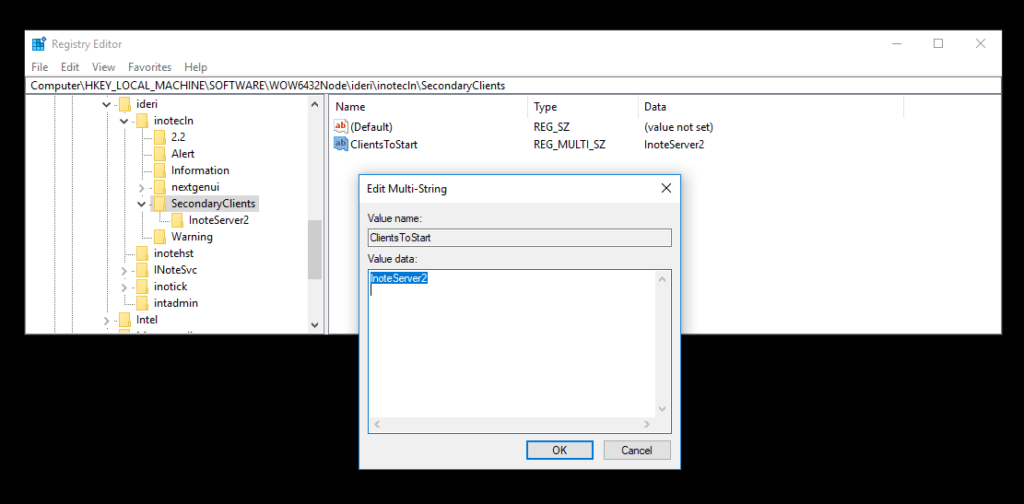This screenshot has width=1024, height=504.
Task: Click the Intel folder icon
Action: pos(125,320)
